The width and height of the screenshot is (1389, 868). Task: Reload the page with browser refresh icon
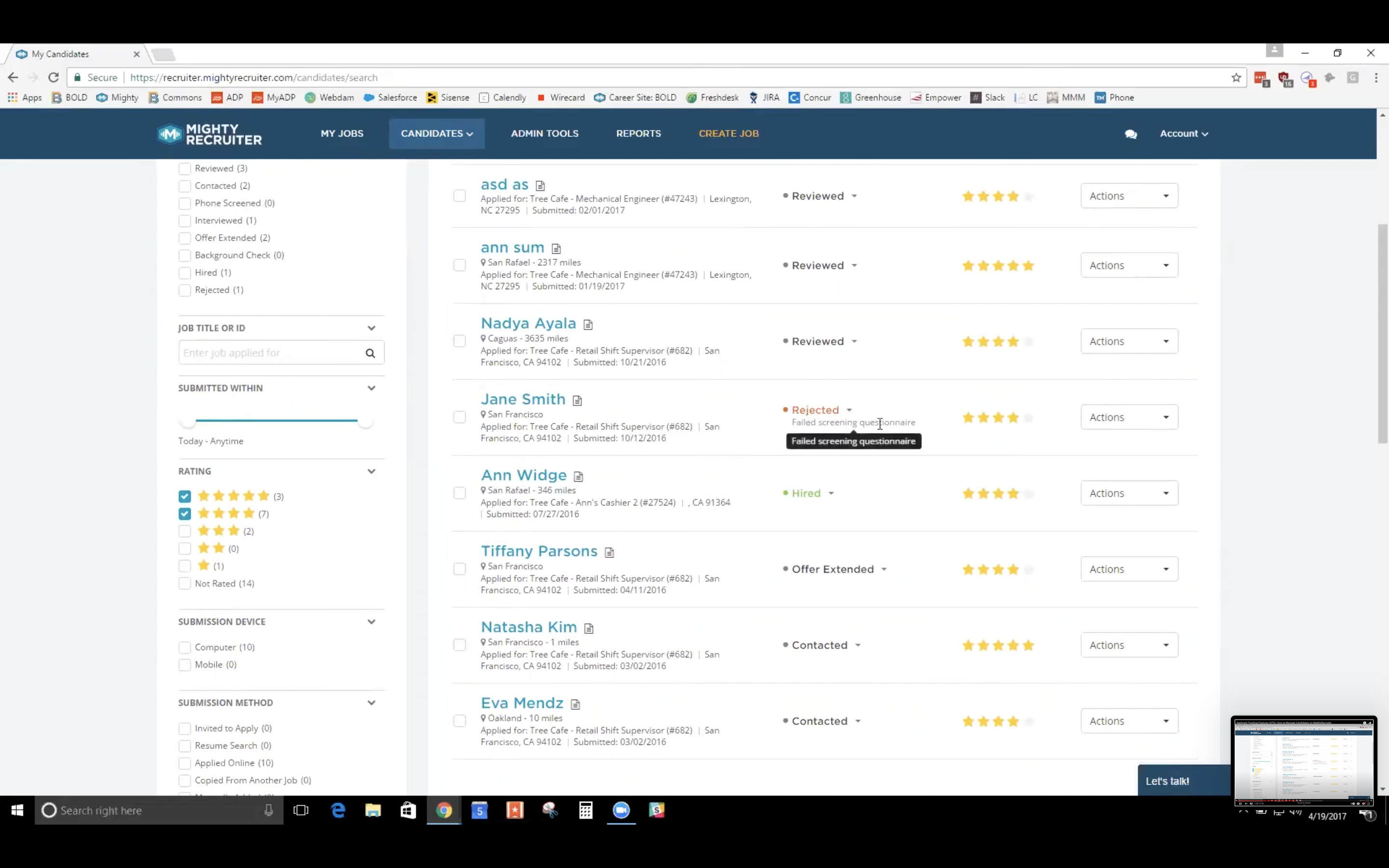(54, 78)
